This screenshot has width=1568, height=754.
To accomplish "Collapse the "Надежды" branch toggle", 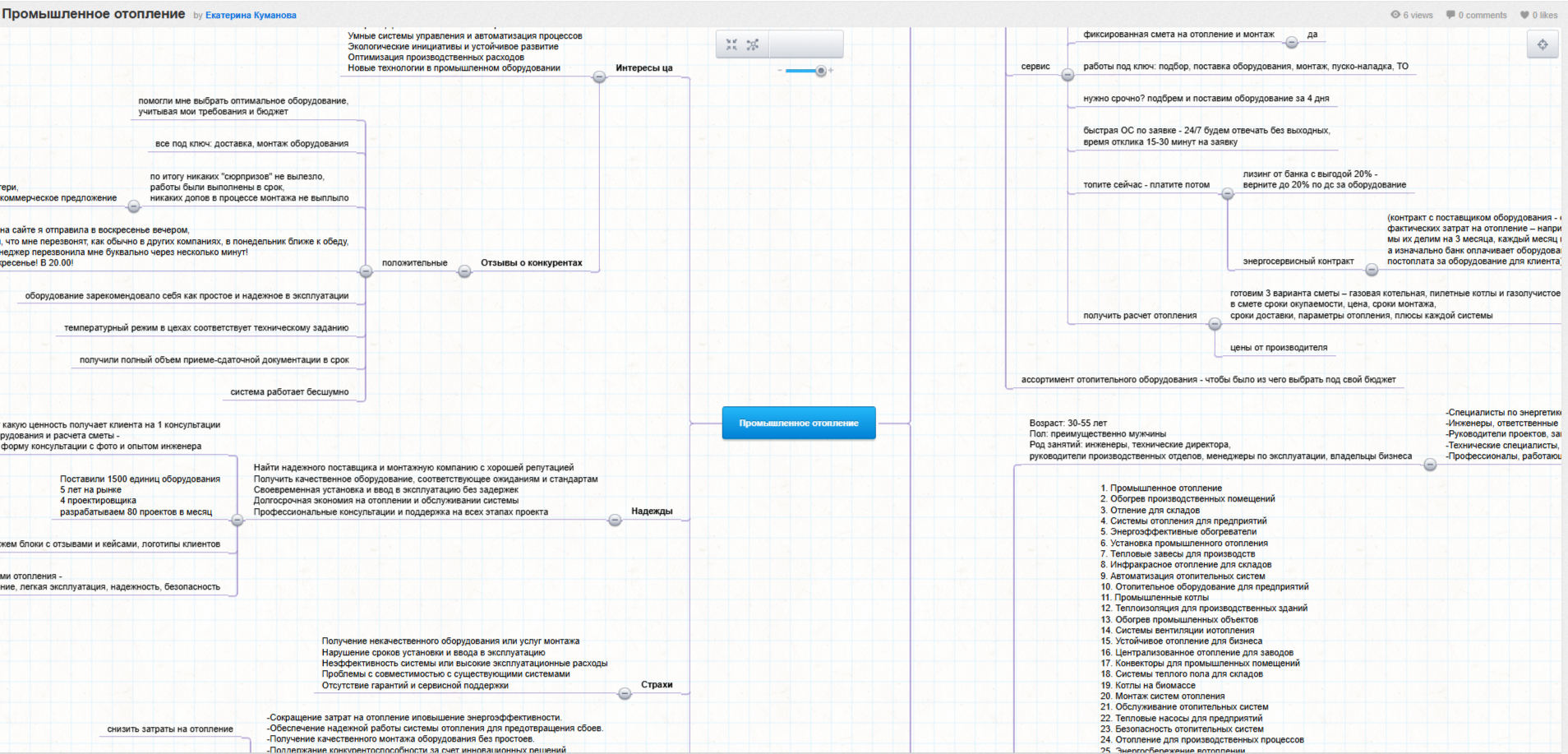I will click(x=615, y=520).
